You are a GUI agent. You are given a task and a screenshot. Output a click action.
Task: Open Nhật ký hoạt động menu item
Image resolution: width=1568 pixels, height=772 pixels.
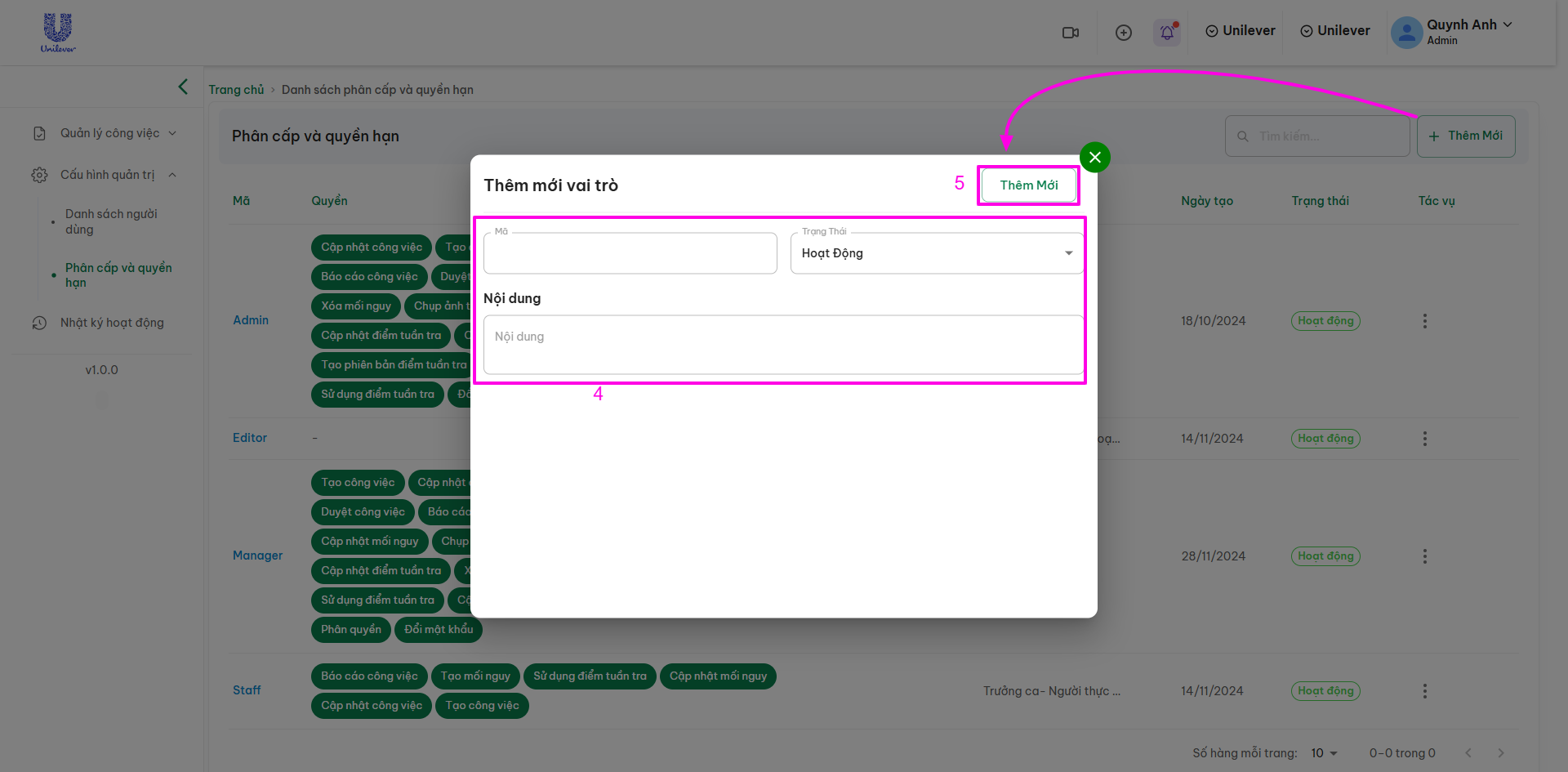tap(112, 323)
